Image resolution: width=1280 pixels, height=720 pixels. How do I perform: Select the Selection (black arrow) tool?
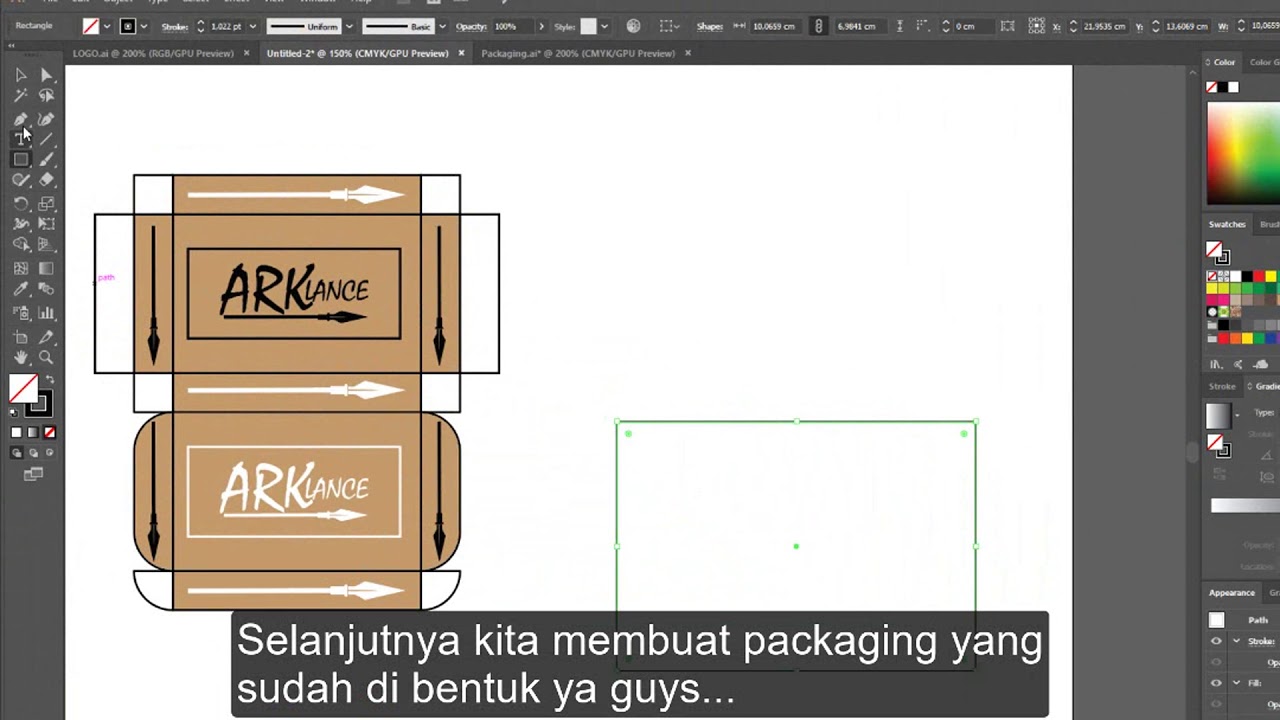21,75
